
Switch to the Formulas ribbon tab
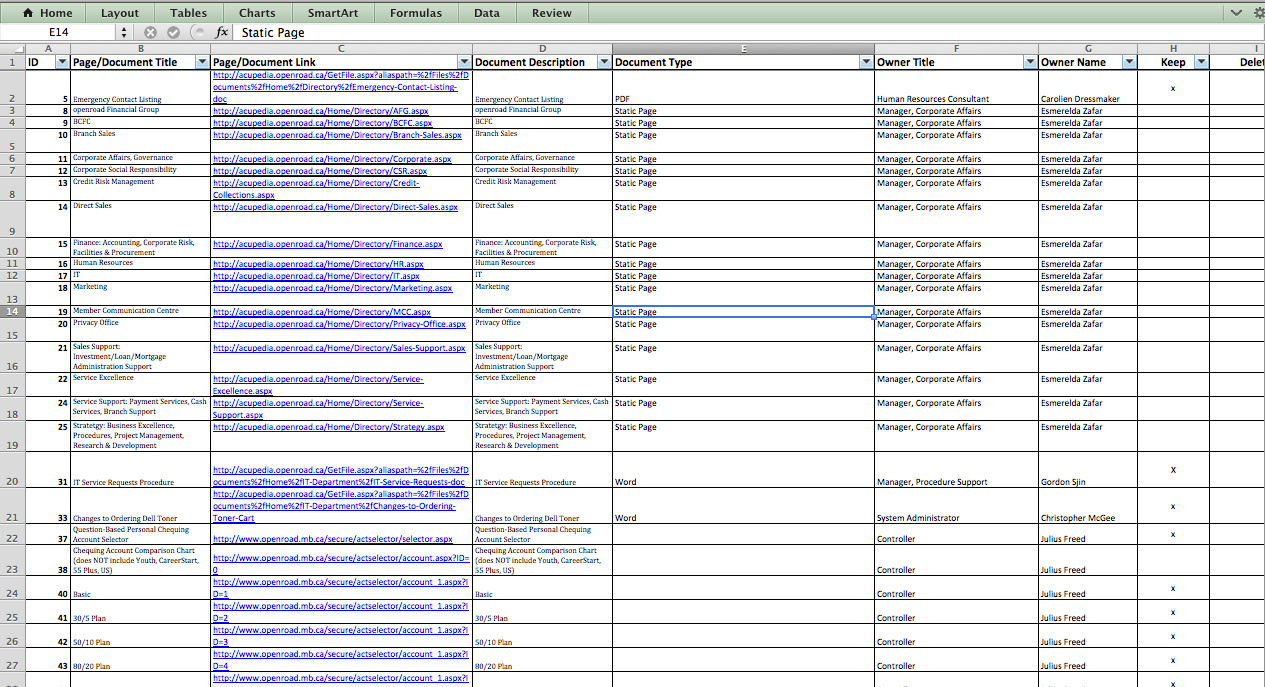click(x=414, y=13)
